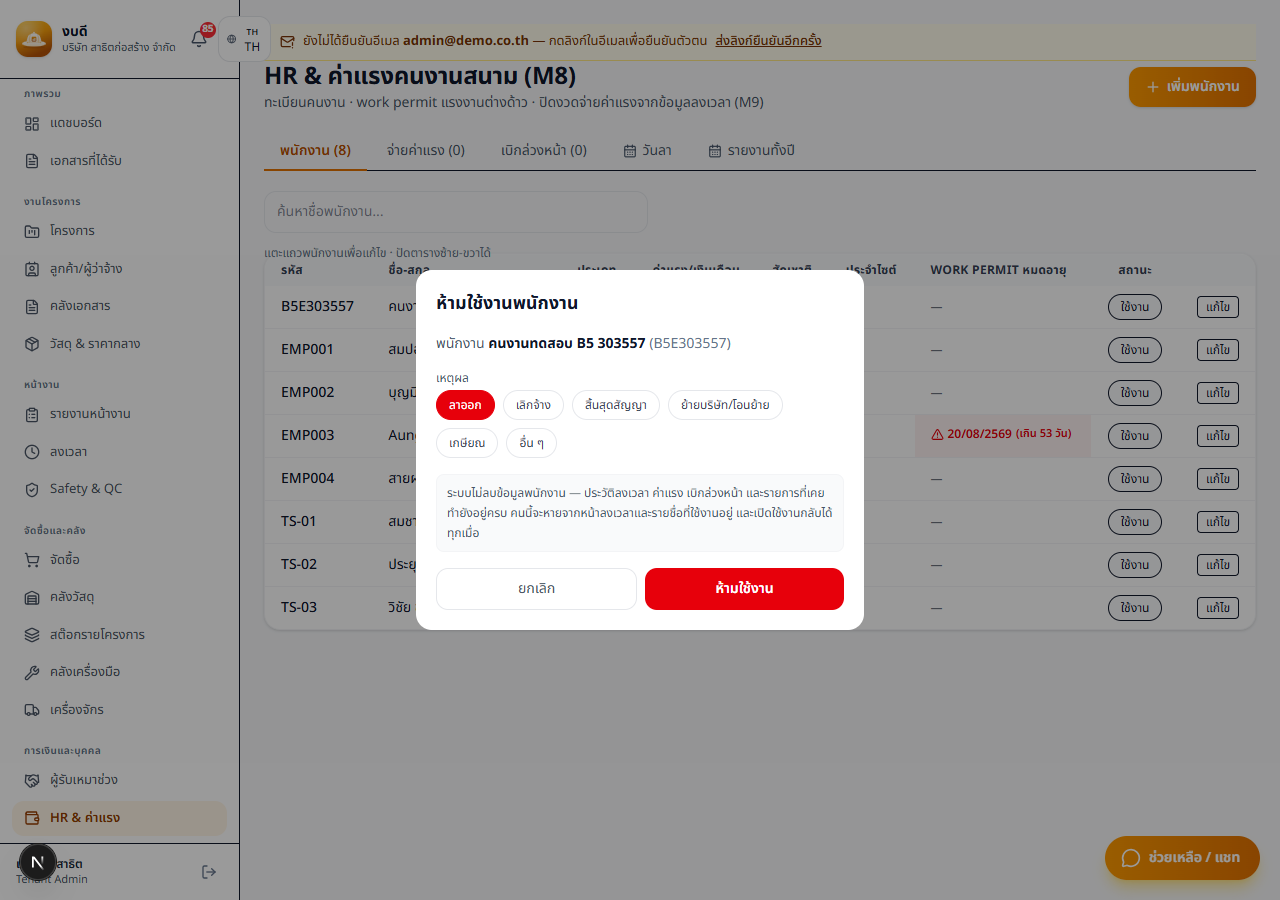This screenshot has width=1280, height=900.
Task: Click คลังวัสดุ warehouse icon in sidebar
Action: [32, 597]
